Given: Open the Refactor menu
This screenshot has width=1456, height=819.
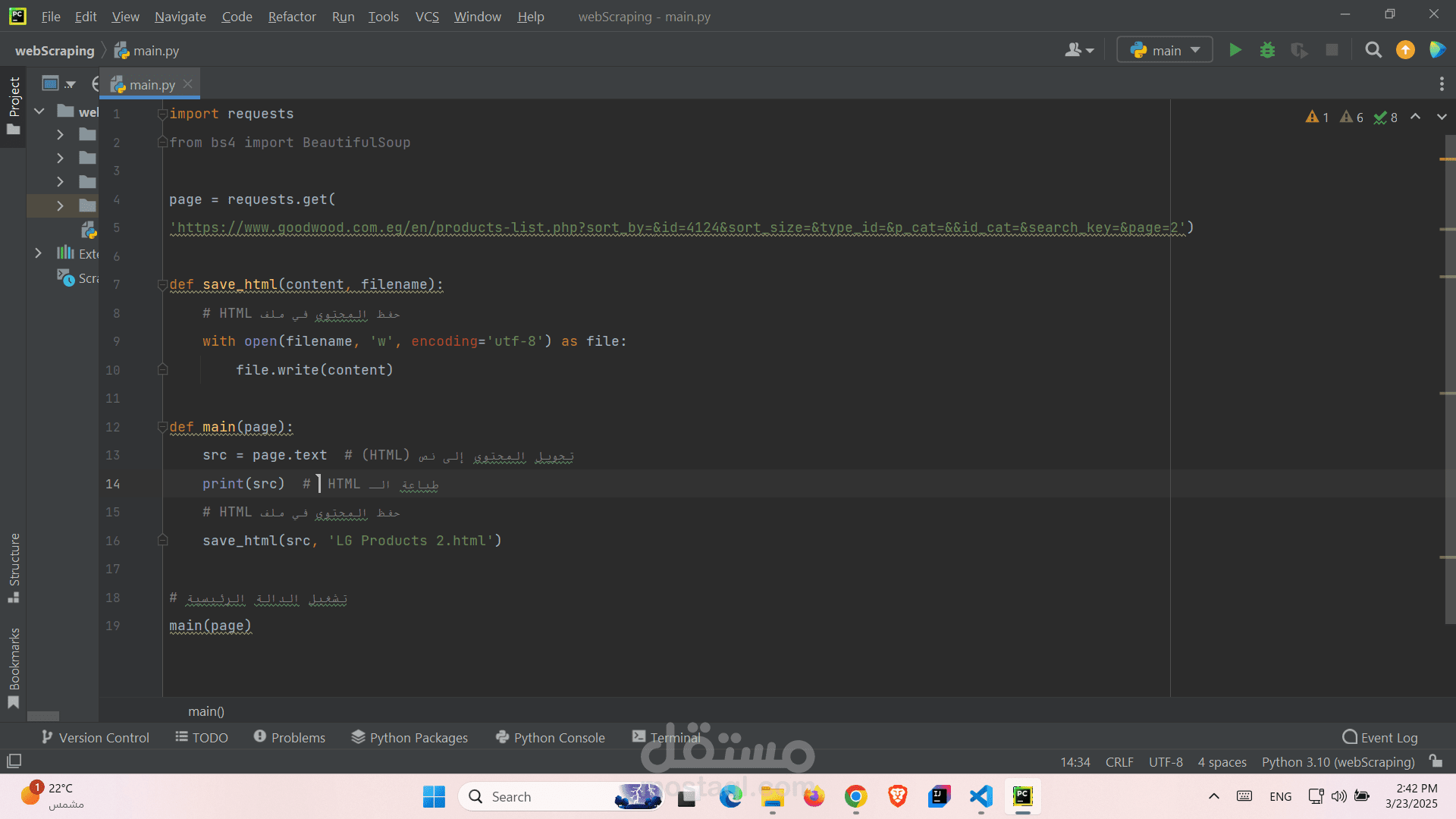Looking at the screenshot, I should [291, 16].
